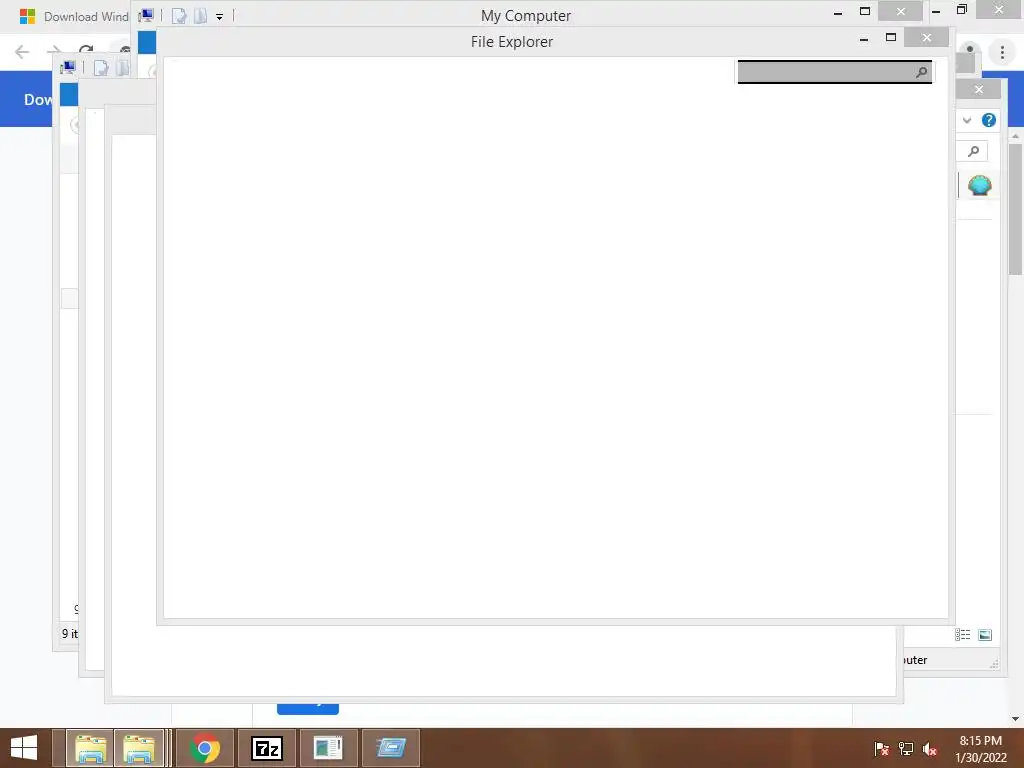Open the Windows Start button
Viewport: 1024px width, 768px height.
pyautogui.click(x=24, y=748)
